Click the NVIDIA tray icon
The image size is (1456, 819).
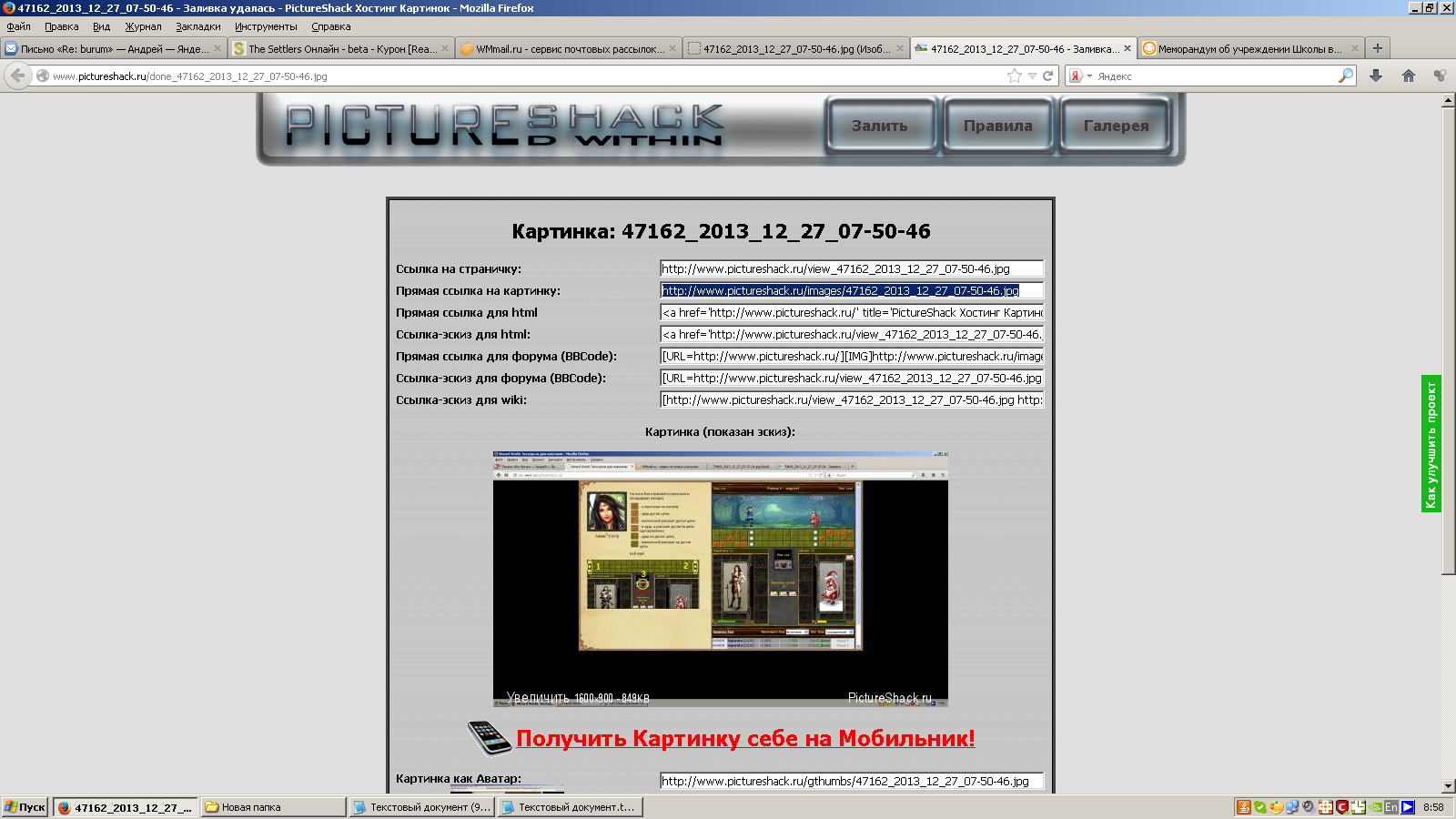(x=1375, y=807)
